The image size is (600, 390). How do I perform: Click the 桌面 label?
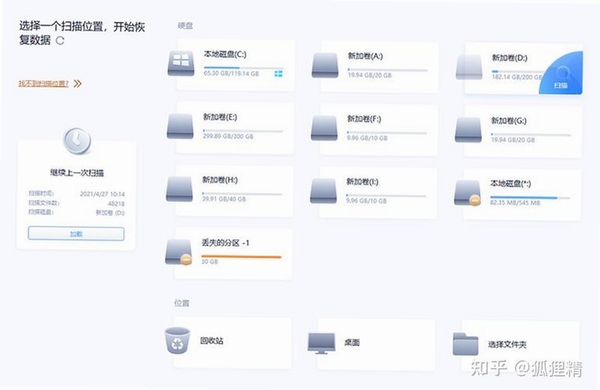[352, 343]
